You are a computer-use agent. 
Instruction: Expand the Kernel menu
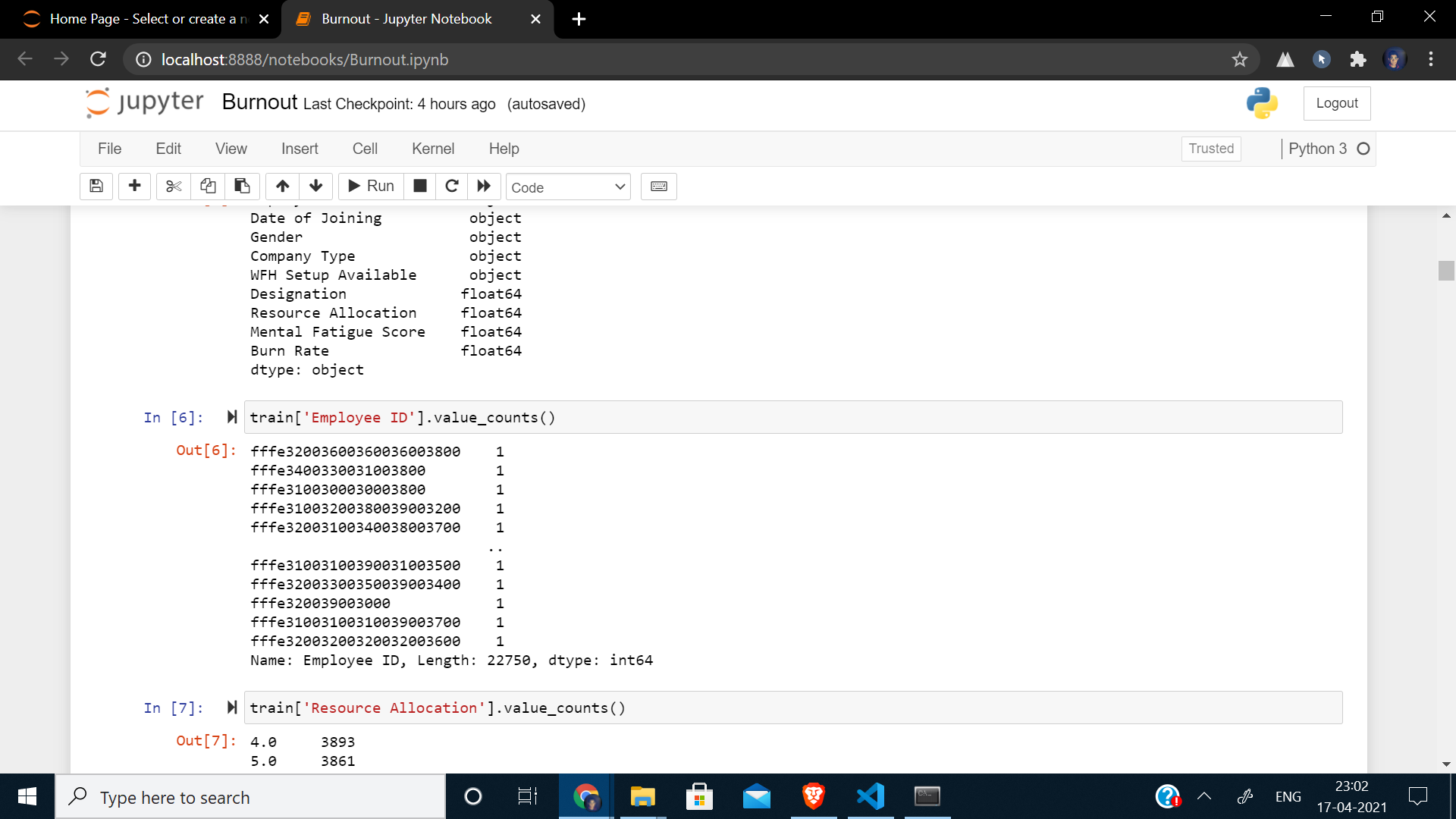[432, 149]
